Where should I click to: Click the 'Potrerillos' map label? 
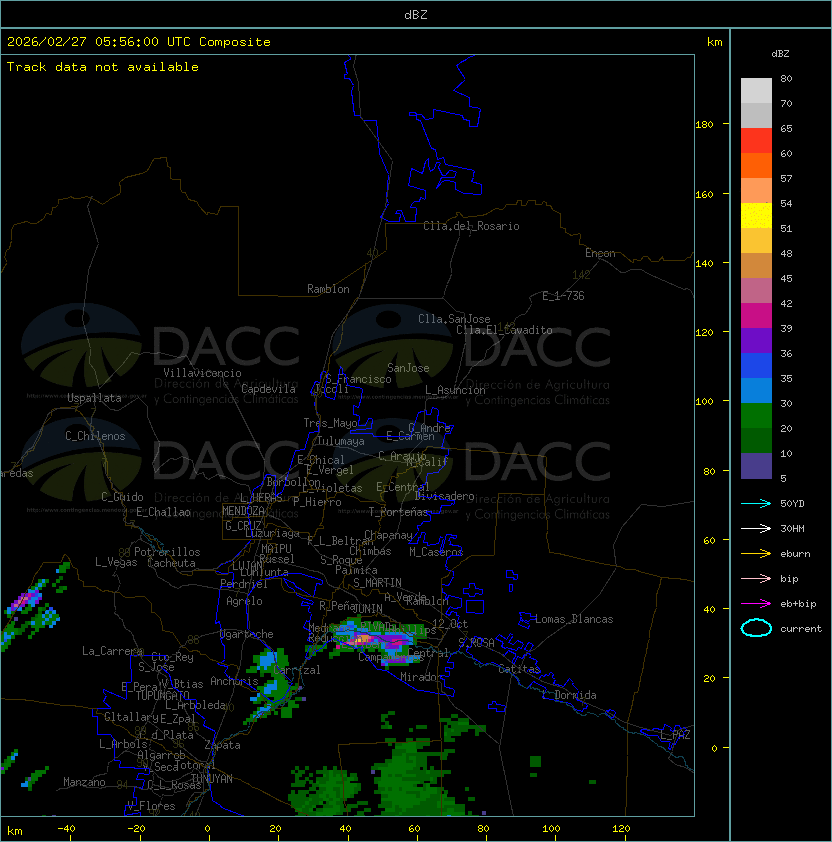[x=167, y=552]
